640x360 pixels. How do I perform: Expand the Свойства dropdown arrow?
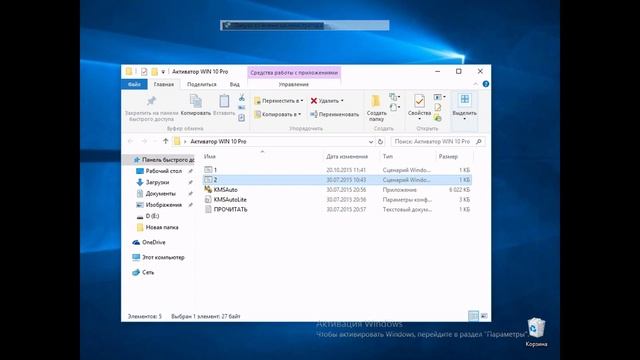(419, 119)
